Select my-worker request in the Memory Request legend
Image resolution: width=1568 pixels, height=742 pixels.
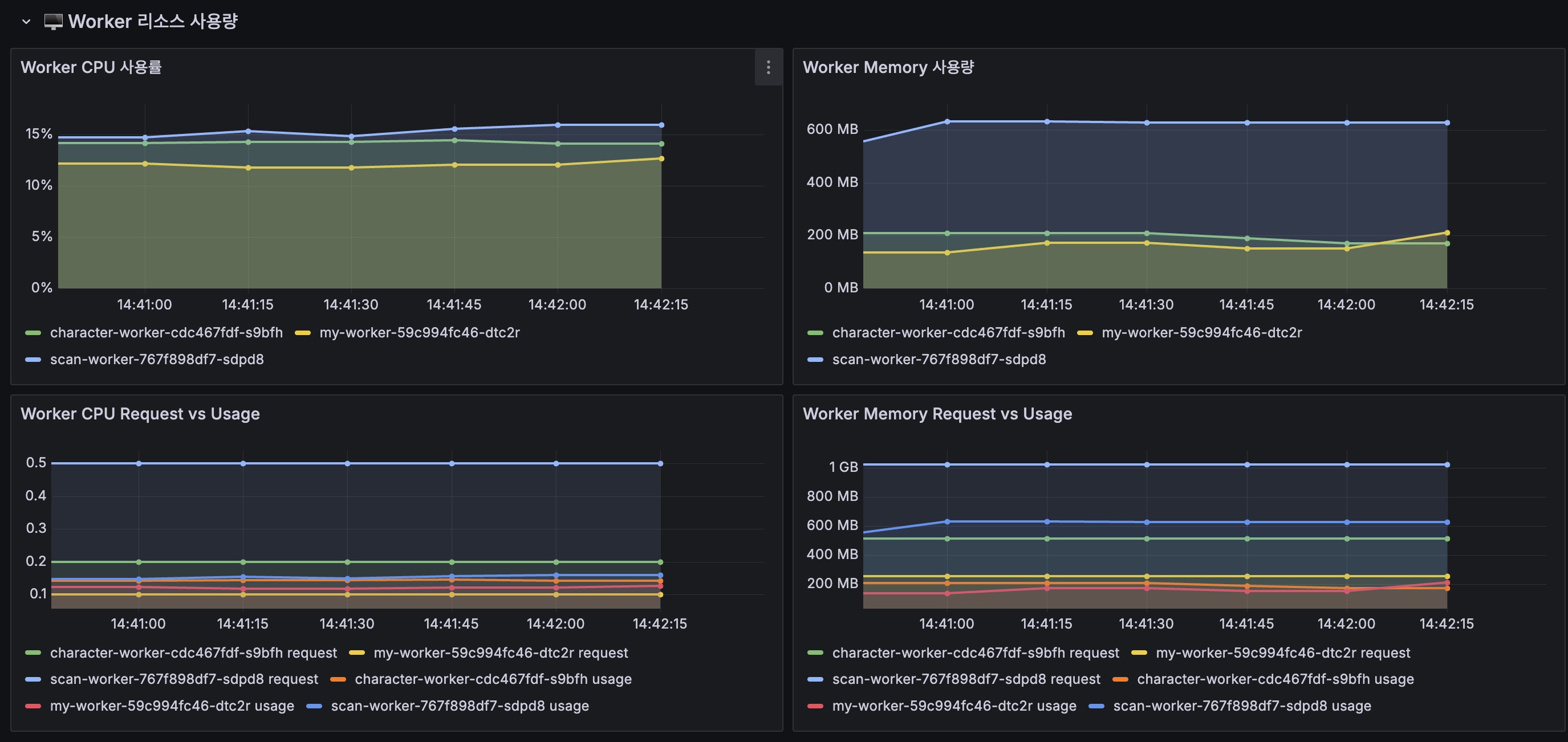[1282, 653]
